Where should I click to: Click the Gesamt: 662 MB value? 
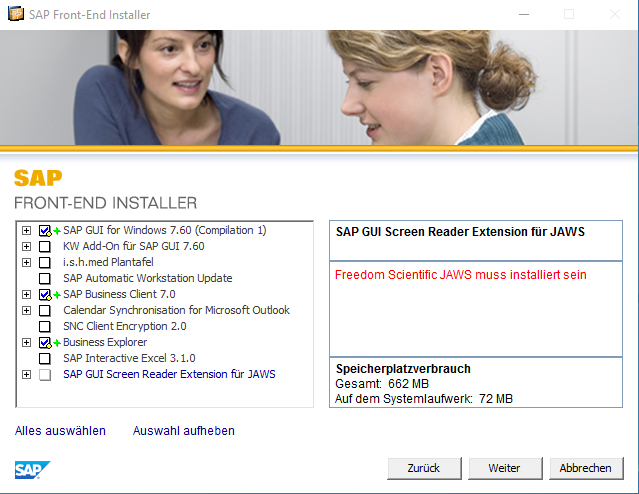(x=382, y=384)
